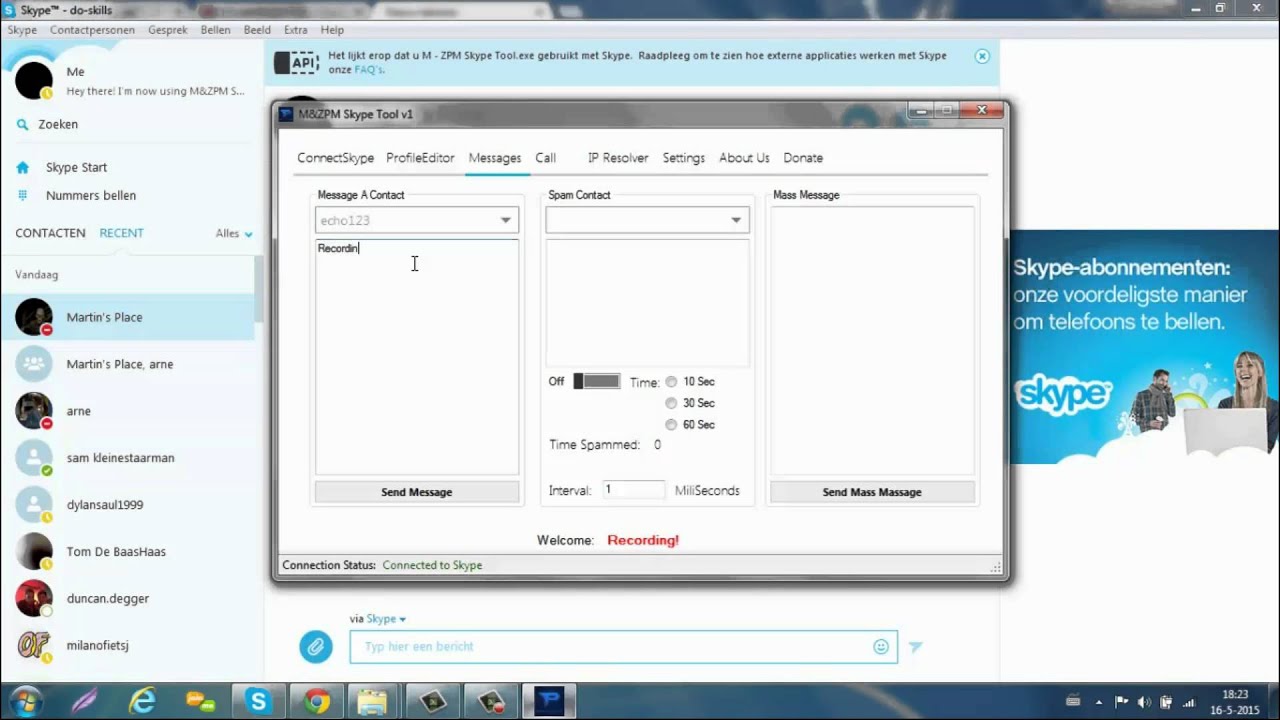The height and width of the screenshot is (720, 1280).
Task: Switch to ConnectSkype tab
Action: click(x=335, y=158)
